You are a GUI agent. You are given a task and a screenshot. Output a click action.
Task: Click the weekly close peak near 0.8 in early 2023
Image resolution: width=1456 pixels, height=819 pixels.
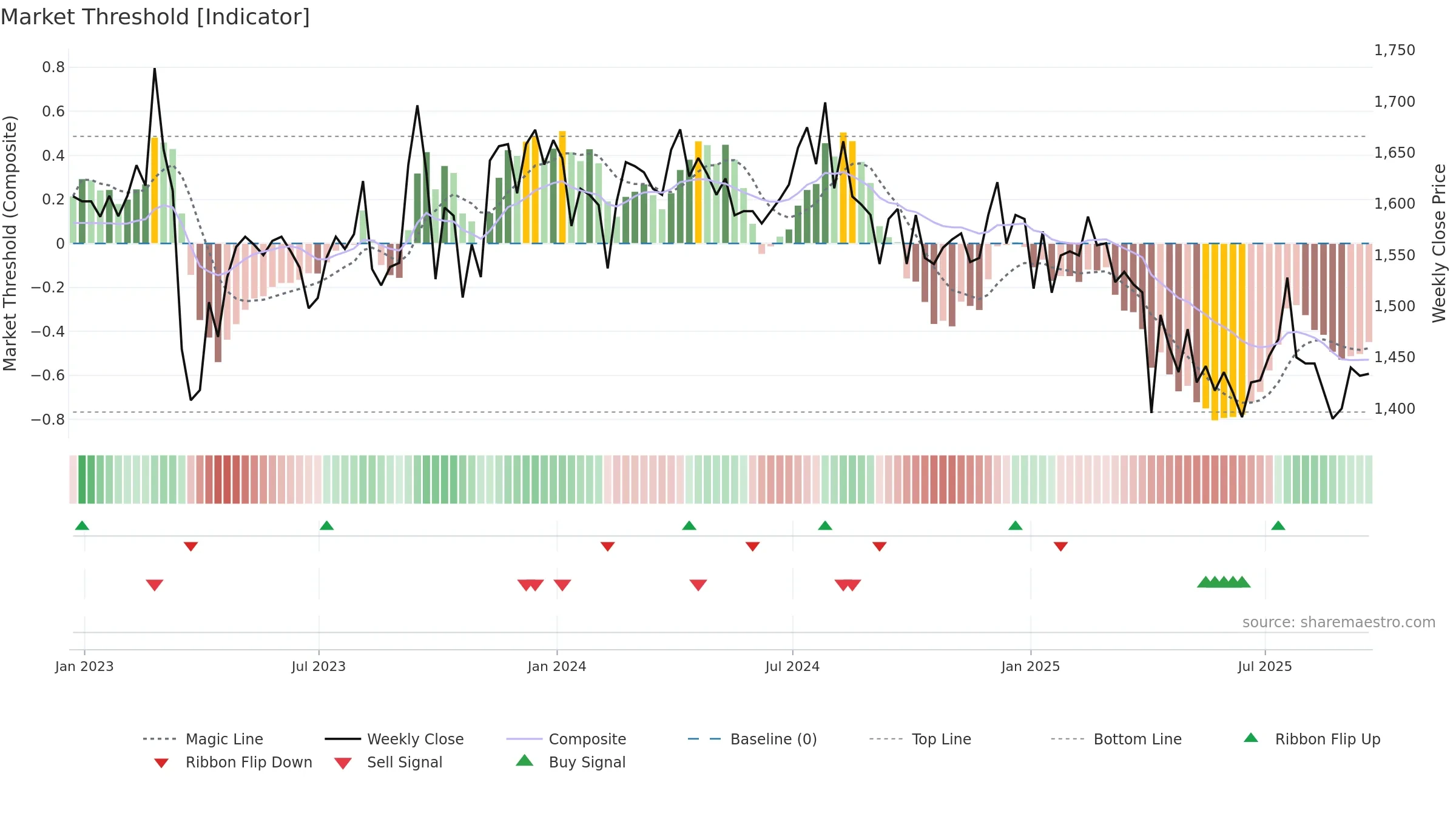coord(155,69)
